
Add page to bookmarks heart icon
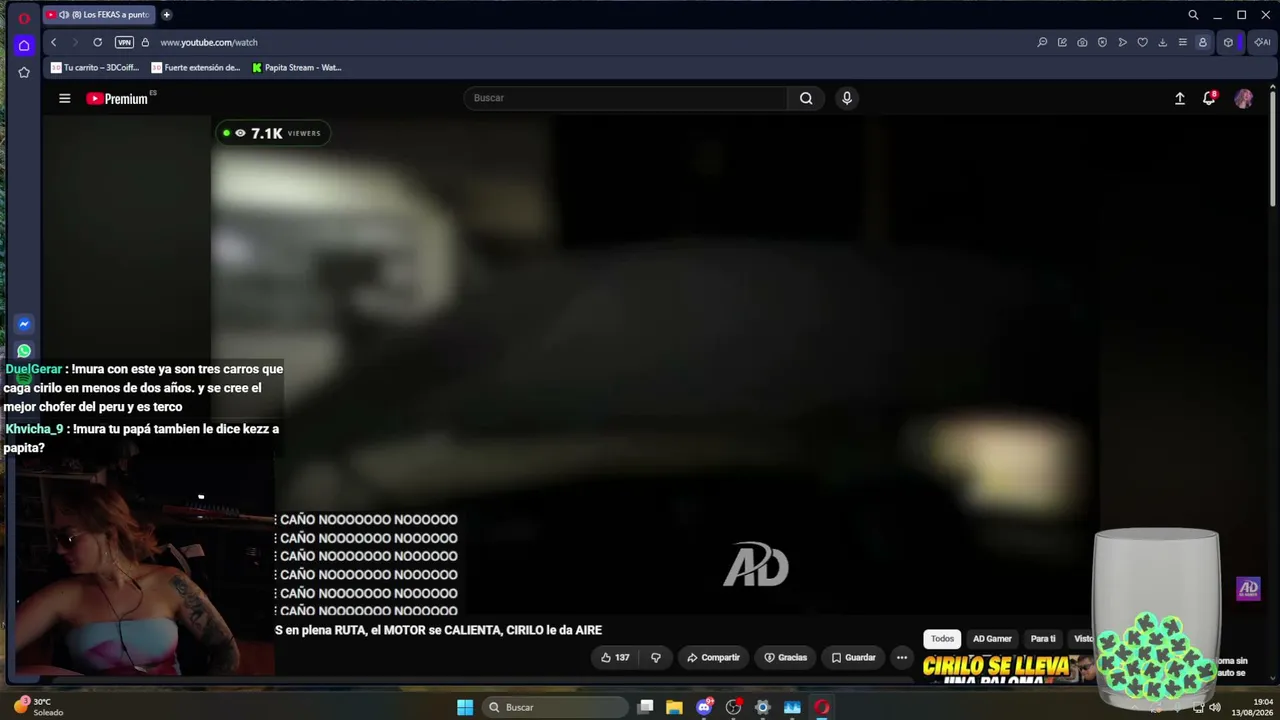point(1142,42)
